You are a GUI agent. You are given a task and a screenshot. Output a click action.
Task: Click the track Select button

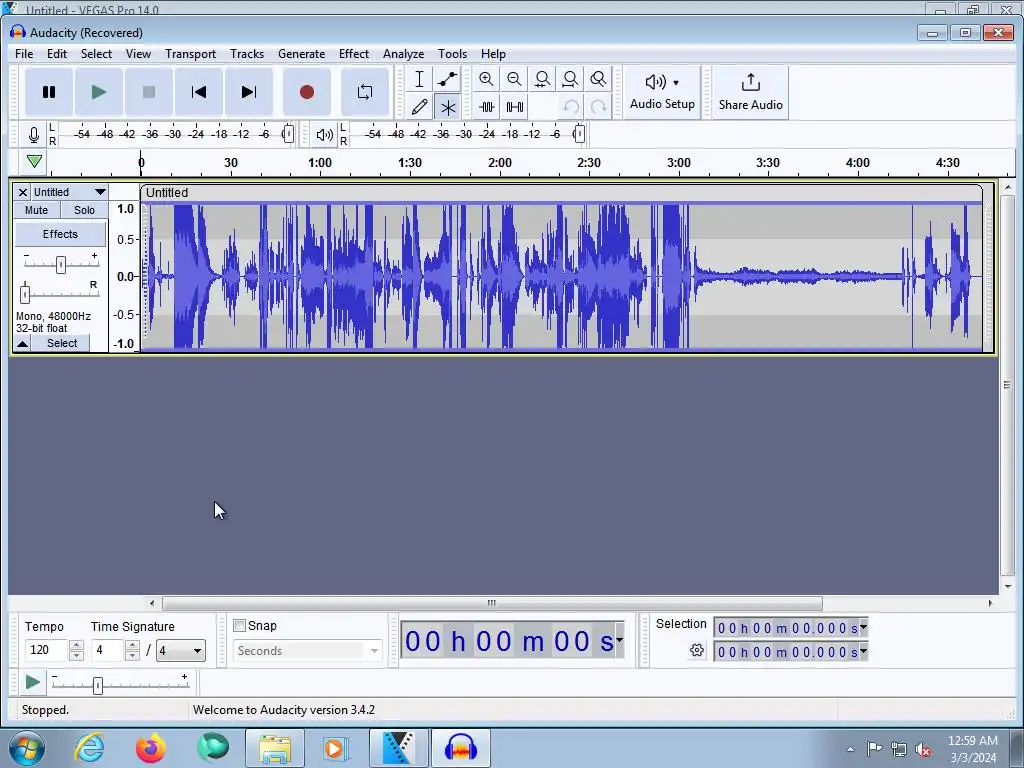(62, 344)
